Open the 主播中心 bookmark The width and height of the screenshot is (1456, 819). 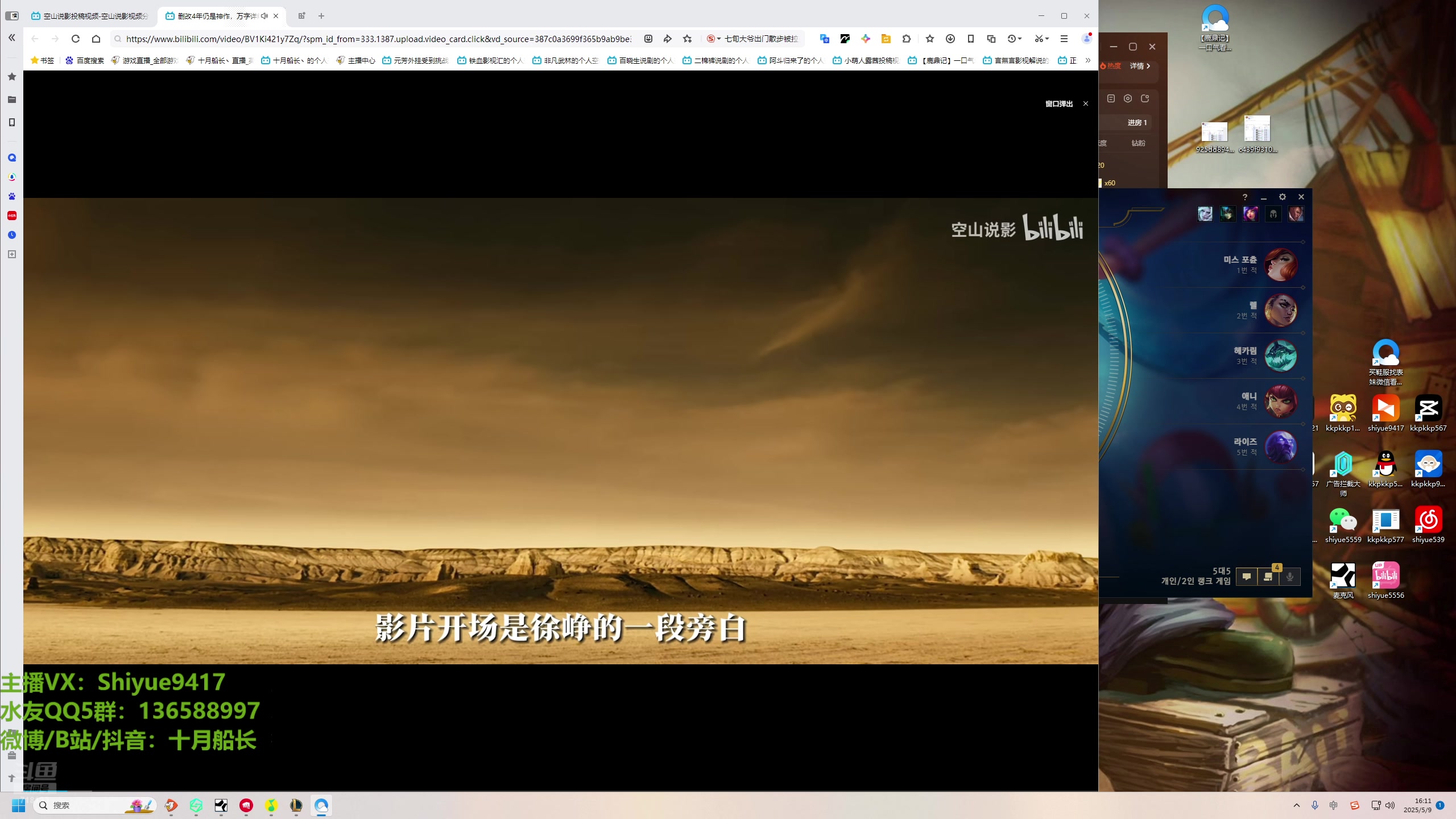[355, 60]
